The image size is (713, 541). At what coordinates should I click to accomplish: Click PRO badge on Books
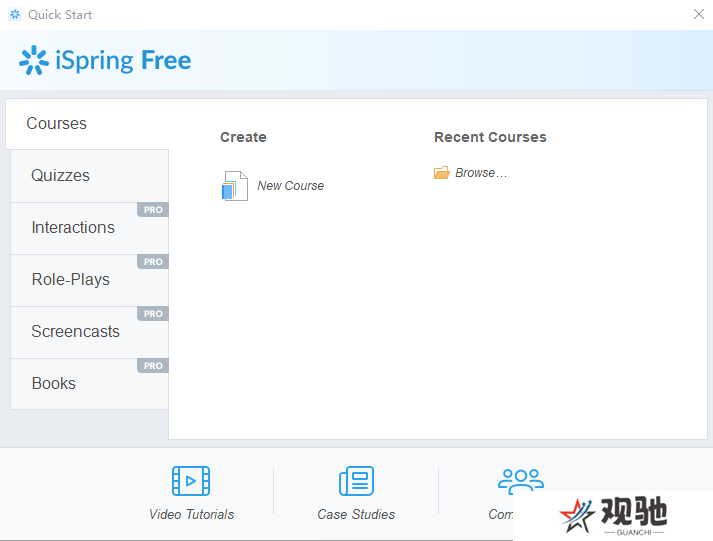(x=153, y=366)
